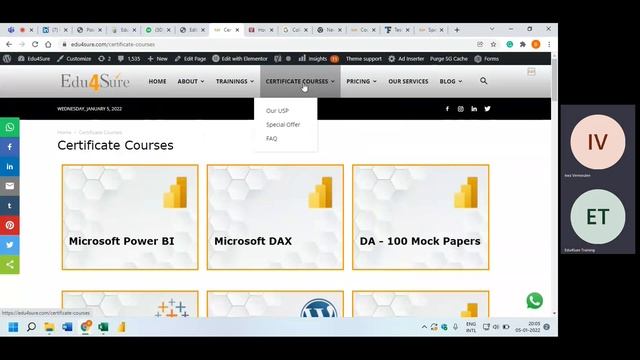640x360 pixels.
Task: Visit LinkedIn from header icon
Action: click(474, 109)
